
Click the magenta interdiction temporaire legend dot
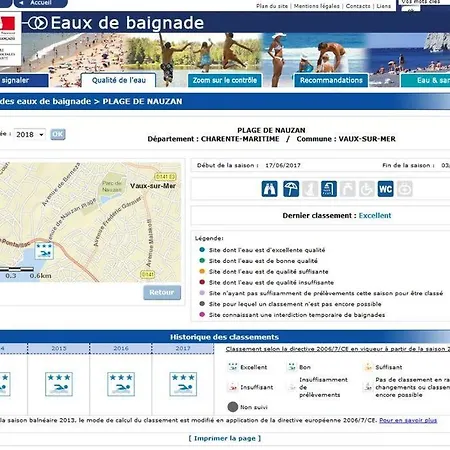click(x=202, y=314)
